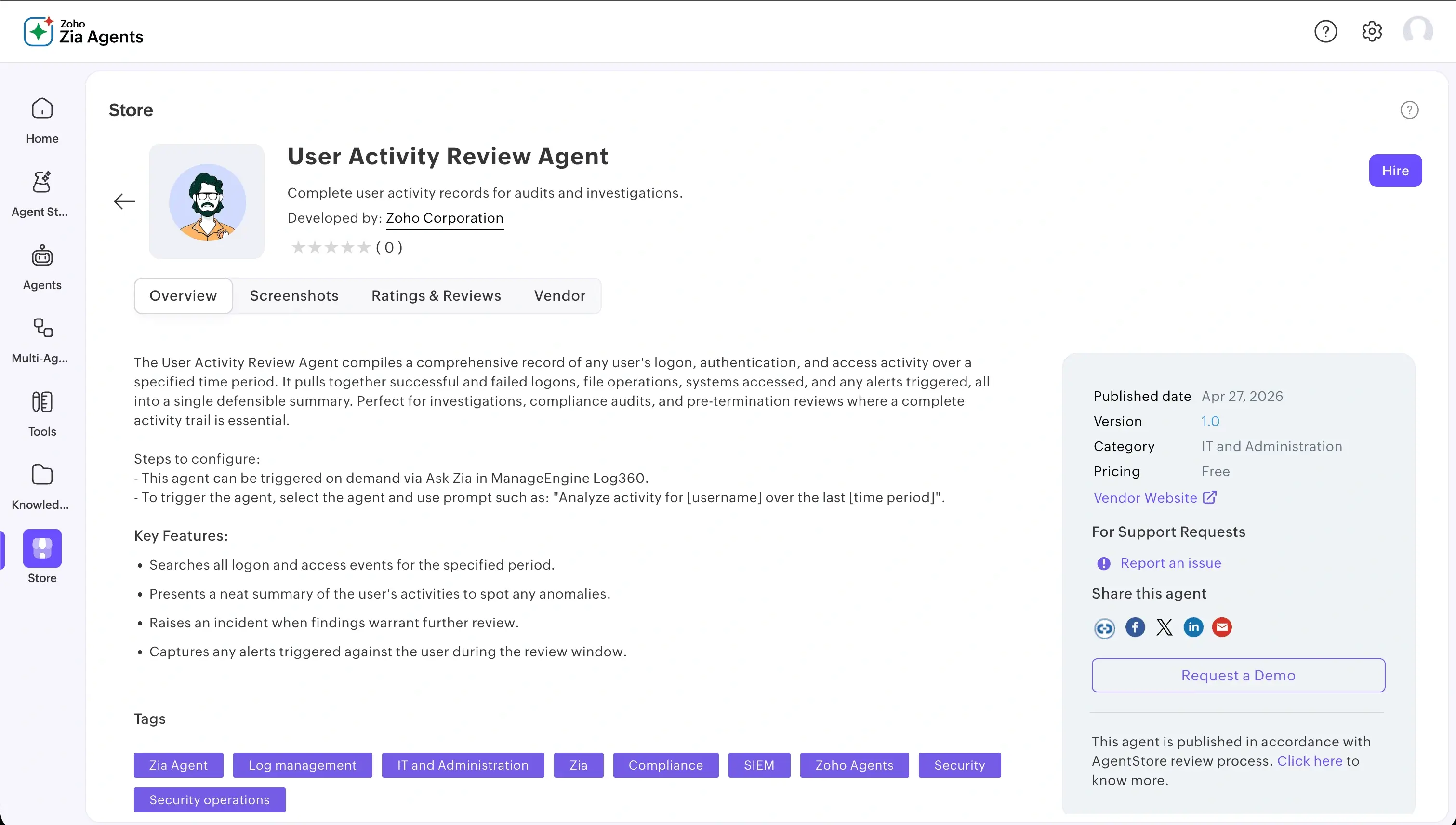Viewport: 1456px width, 825px height.
Task: Go to the Agents sidebar section
Action: click(x=42, y=267)
